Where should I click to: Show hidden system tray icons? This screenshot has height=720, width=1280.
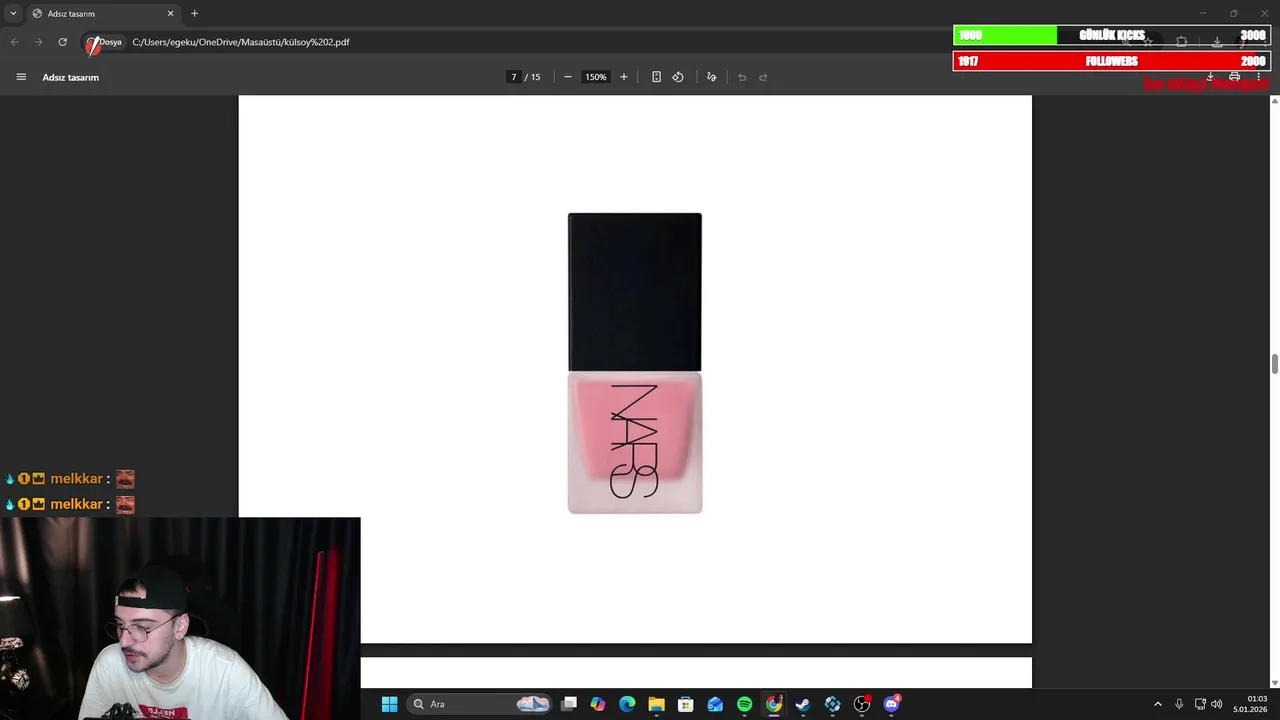(x=1158, y=704)
